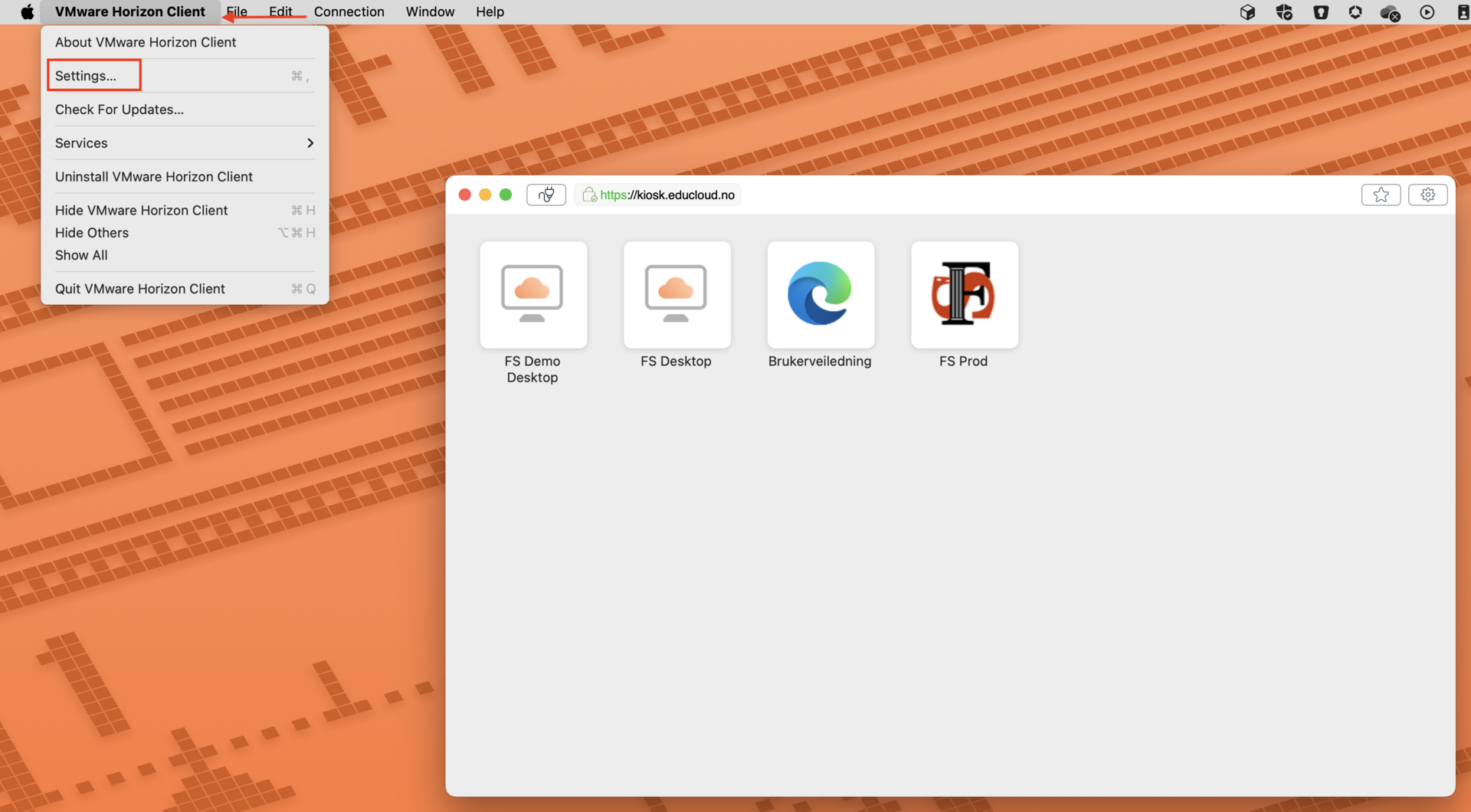This screenshot has width=1471, height=812.
Task: Open the Brukerveiledning Edge shortcut
Action: [821, 295]
